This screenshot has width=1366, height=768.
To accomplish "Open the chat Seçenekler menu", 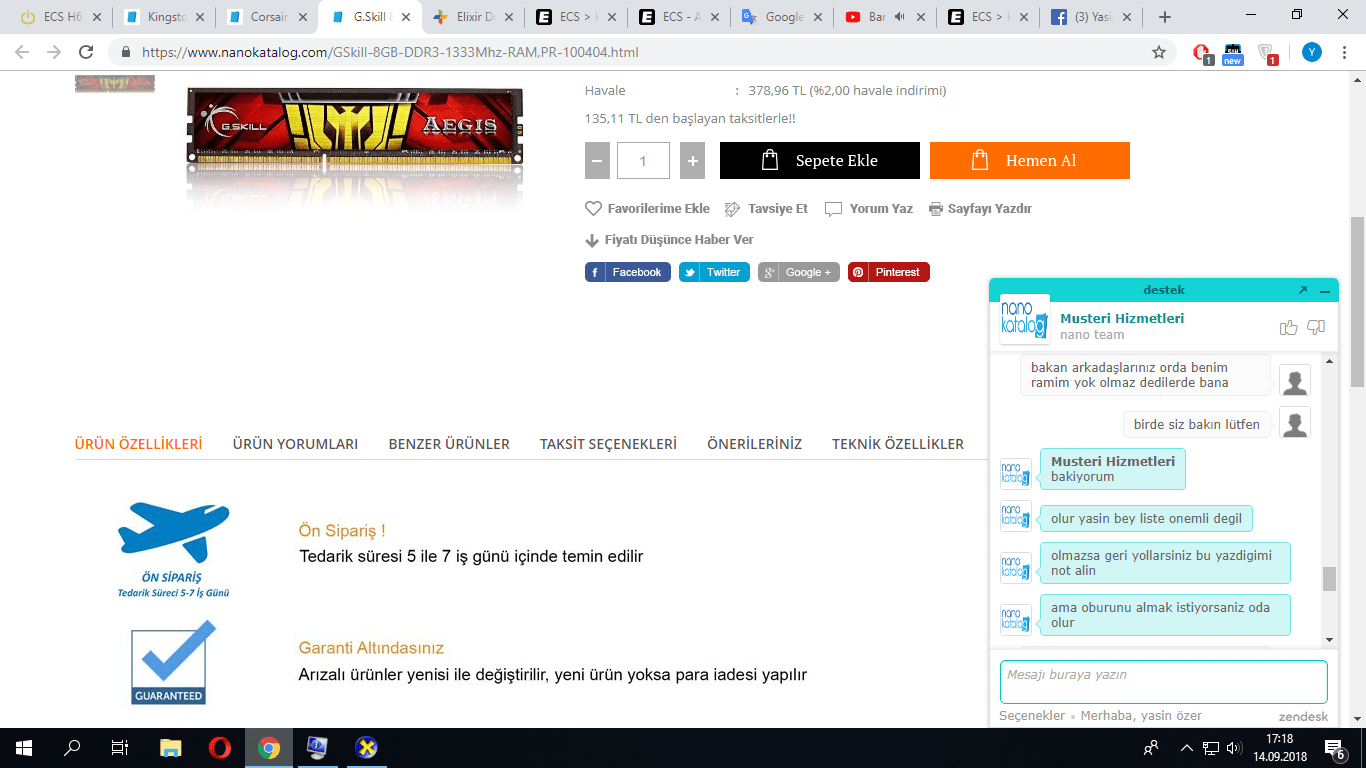I will 1032,716.
